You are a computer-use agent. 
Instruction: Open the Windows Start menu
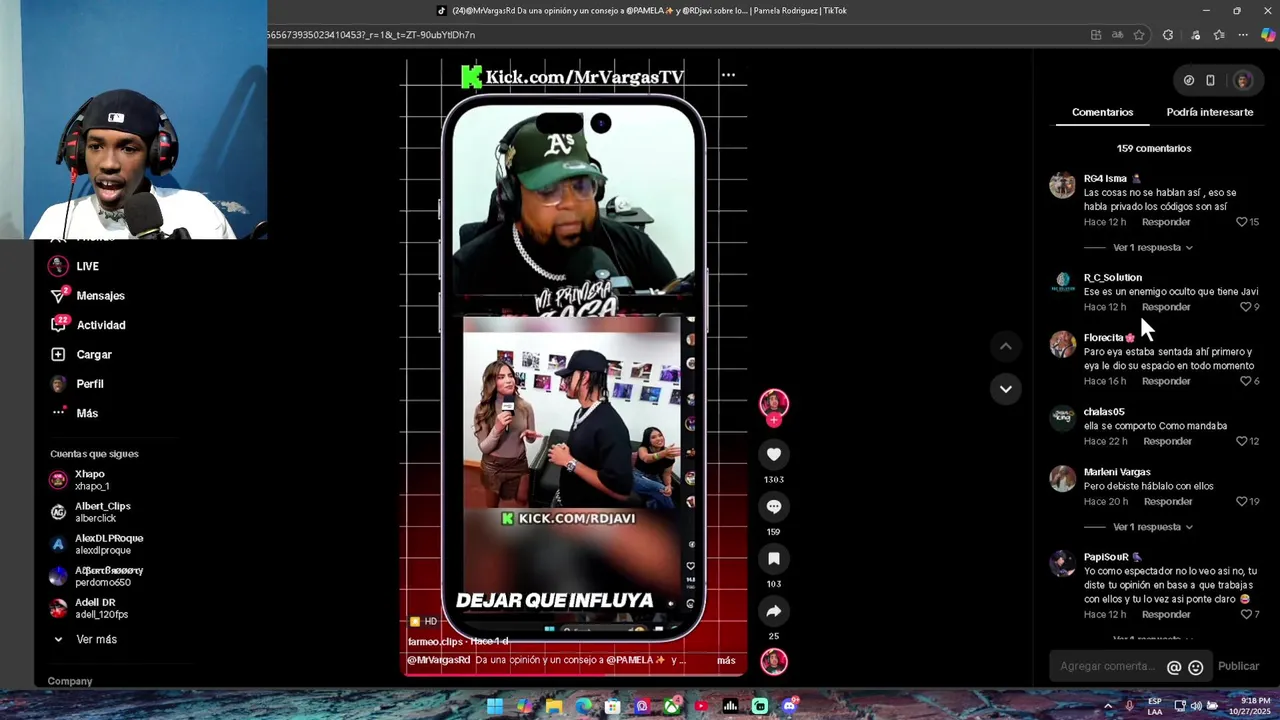click(x=495, y=706)
